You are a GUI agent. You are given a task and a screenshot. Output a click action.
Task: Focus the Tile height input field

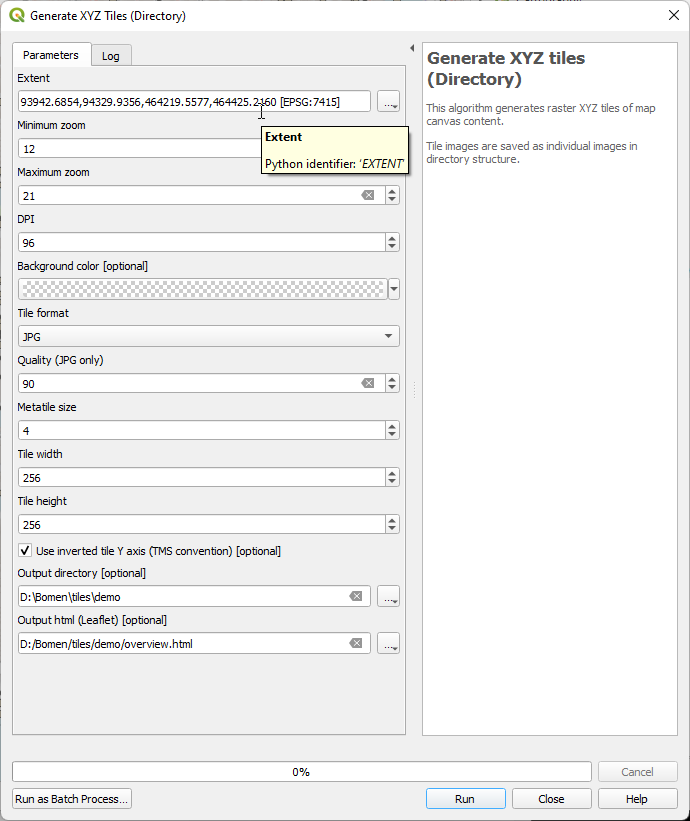pos(202,524)
